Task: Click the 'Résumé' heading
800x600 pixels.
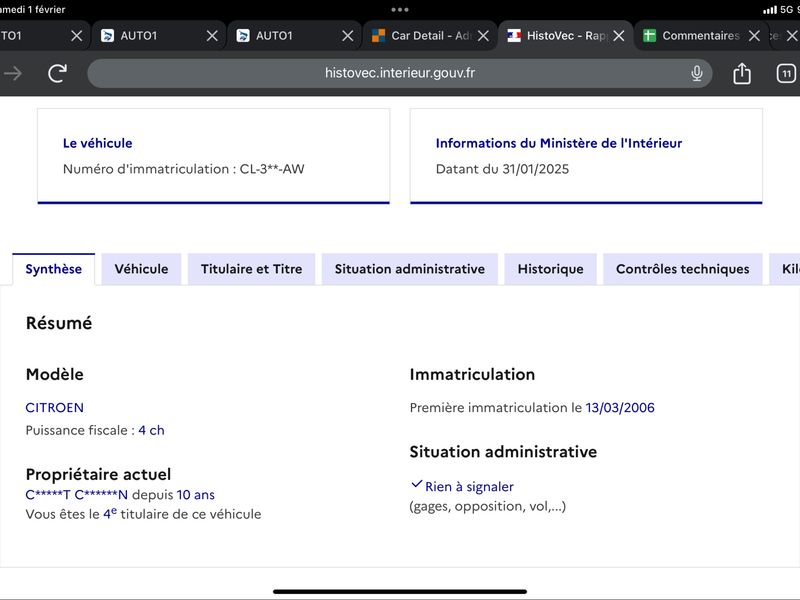Action: point(59,323)
